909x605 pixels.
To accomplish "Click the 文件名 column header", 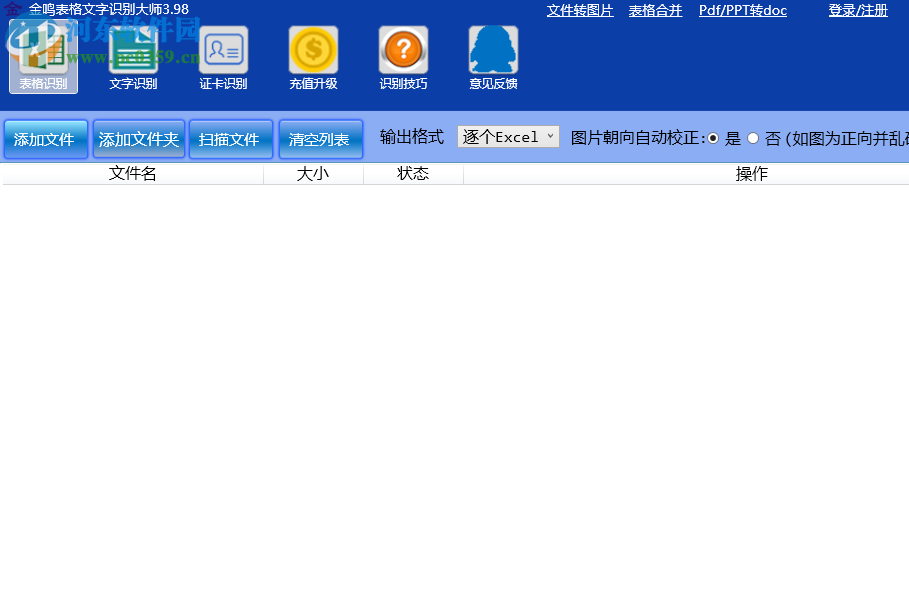I will tap(131, 172).
